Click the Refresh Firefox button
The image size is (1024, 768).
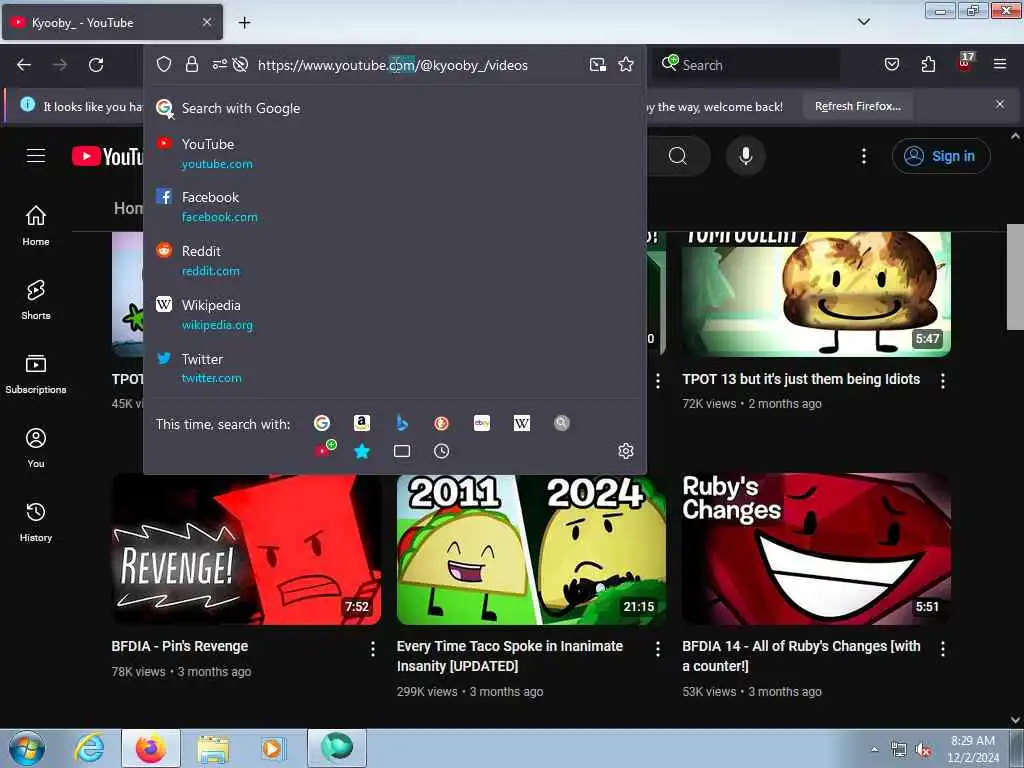857,106
